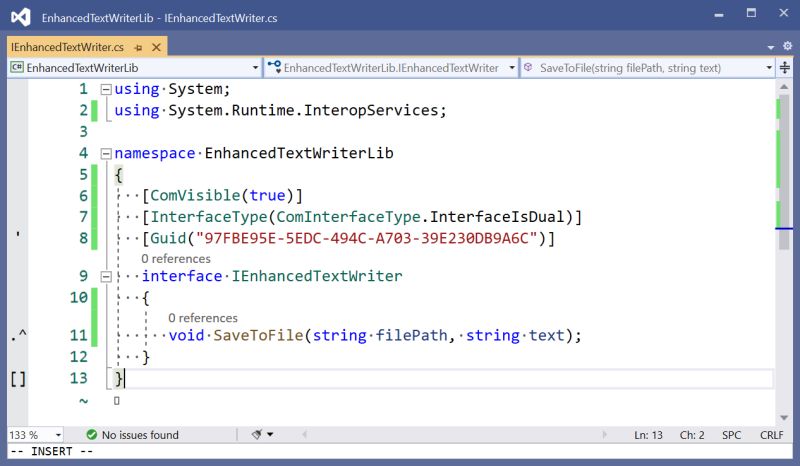Click vertical scrollbar down arrow
The width and height of the screenshot is (800, 466).
[x=784, y=418]
